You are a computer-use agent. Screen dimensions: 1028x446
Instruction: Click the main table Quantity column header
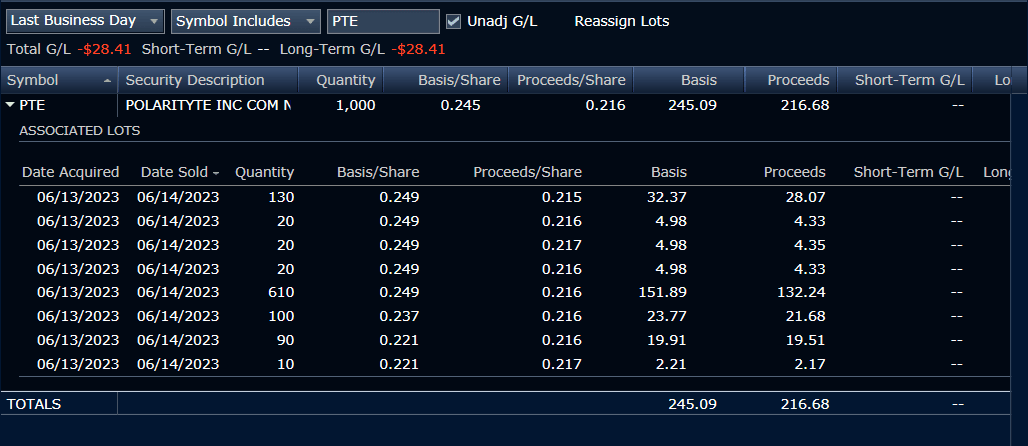[345, 80]
